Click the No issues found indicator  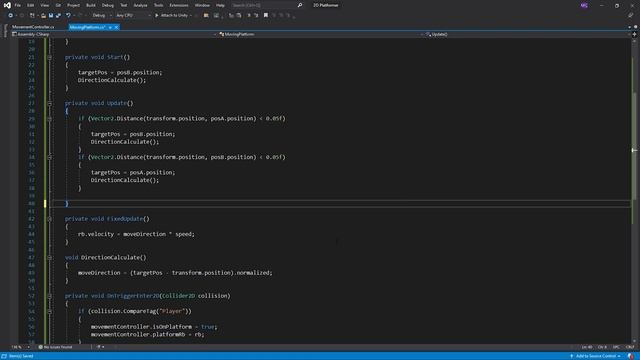pyautogui.click(x=56, y=347)
